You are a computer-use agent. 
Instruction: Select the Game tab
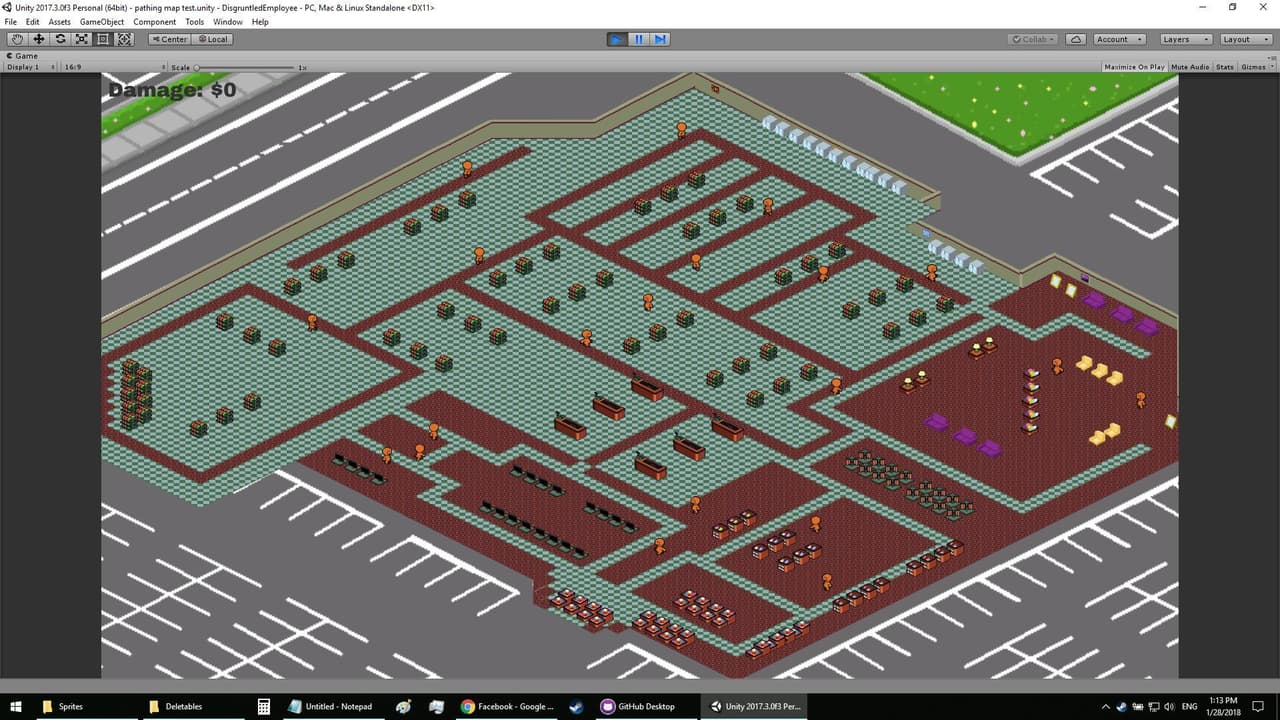pos(22,56)
